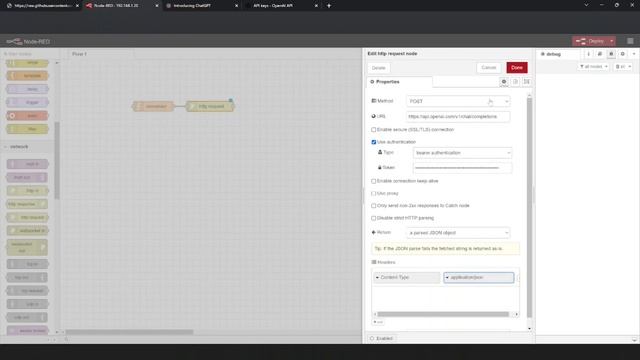Open the info sidebar tab icon

[588, 54]
